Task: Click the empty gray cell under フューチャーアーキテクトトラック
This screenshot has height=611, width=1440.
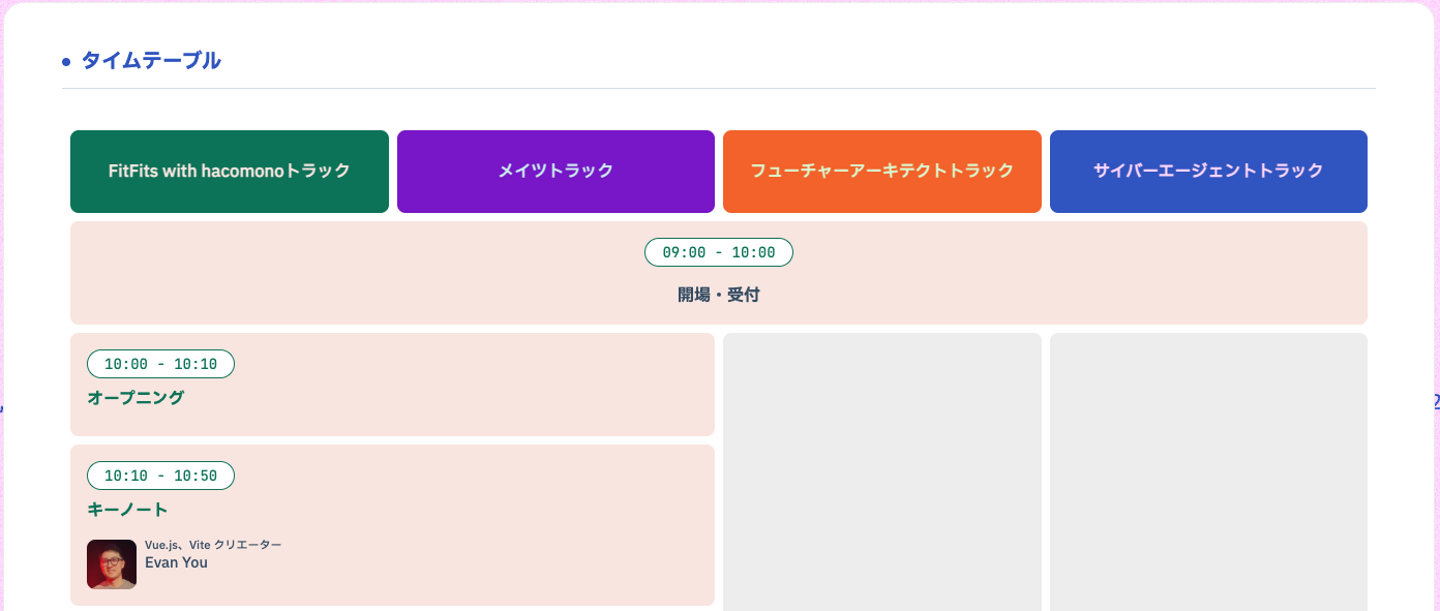Action: pyautogui.click(x=882, y=470)
